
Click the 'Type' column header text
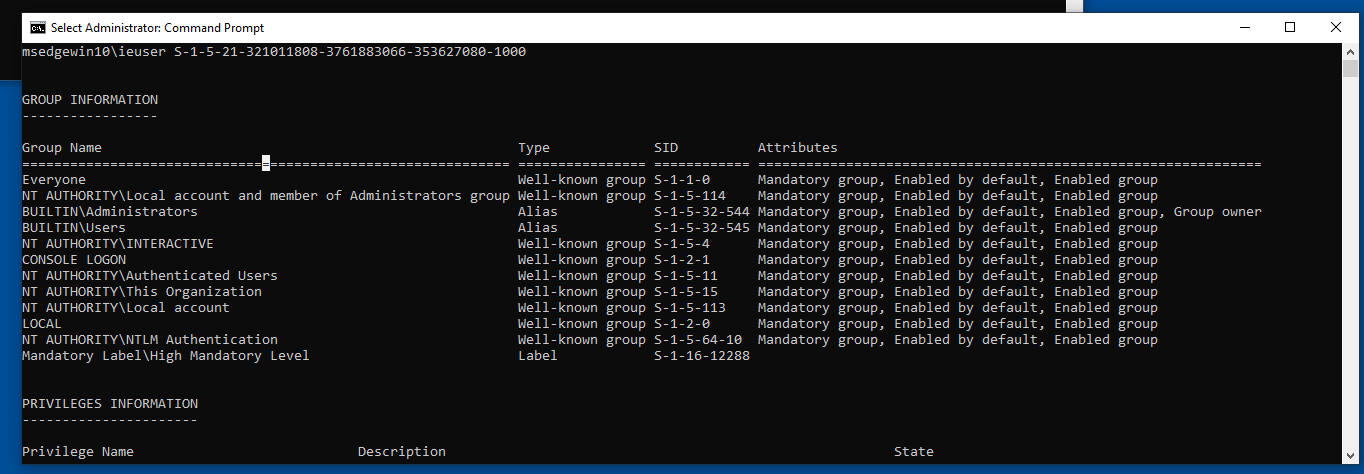pyautogui.click(x=534, y=148)
